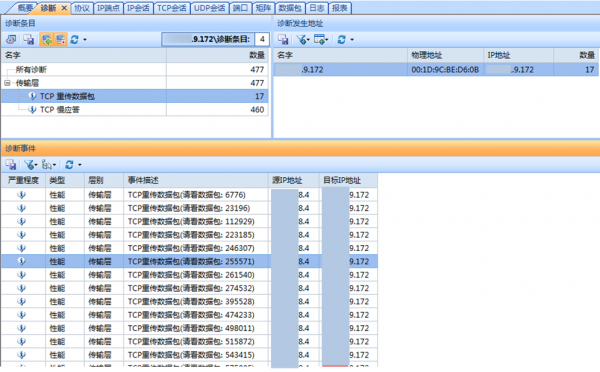The image size is (600, 372).
Task: Open refresh dropdown arrow in 诊断发生地址 toolbar
Action: point(352,39)
